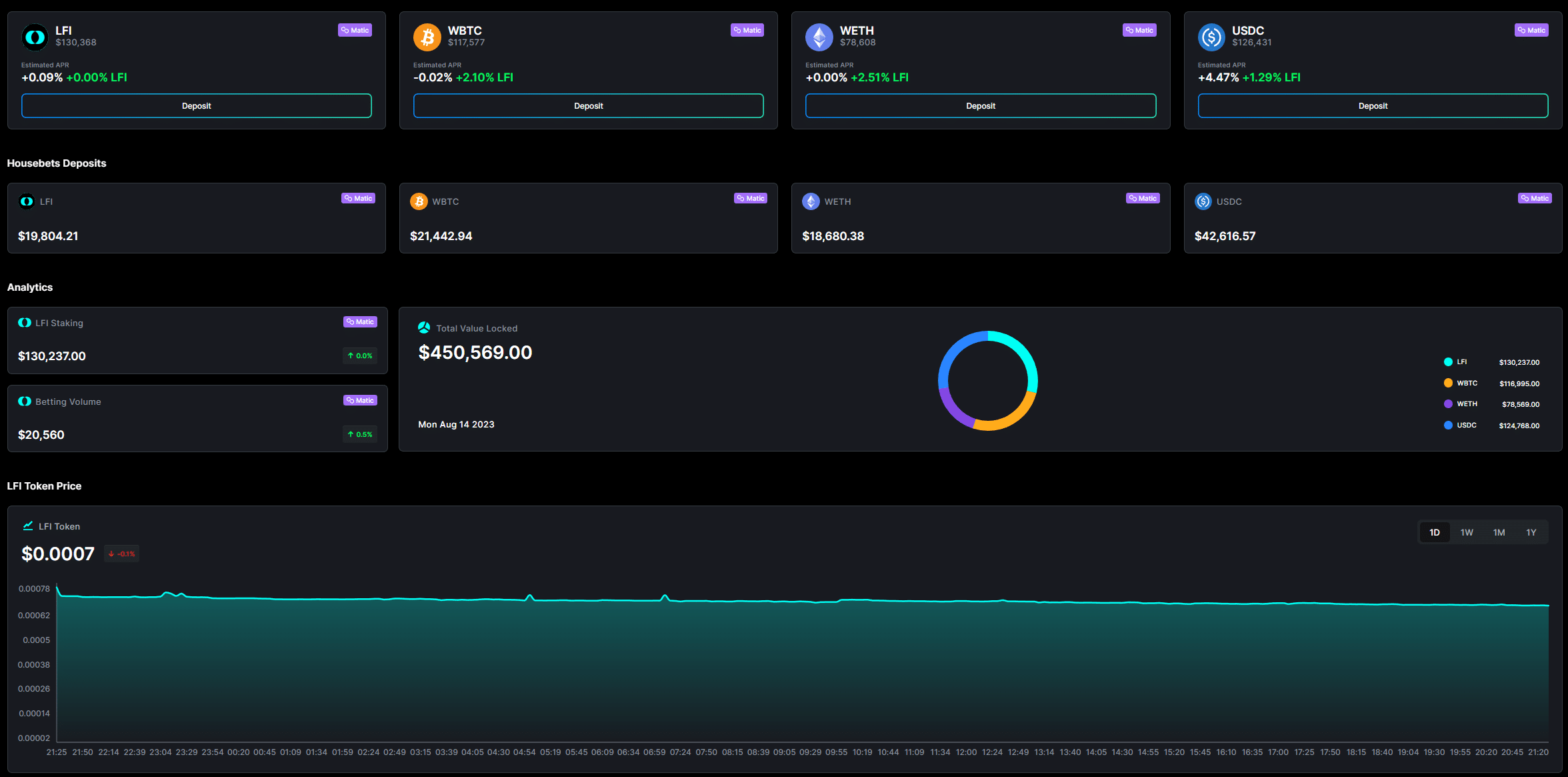Click the -0.1% price change indicator
The height and width of the screenshot is (777, 1568).
[x=121, y=554]
